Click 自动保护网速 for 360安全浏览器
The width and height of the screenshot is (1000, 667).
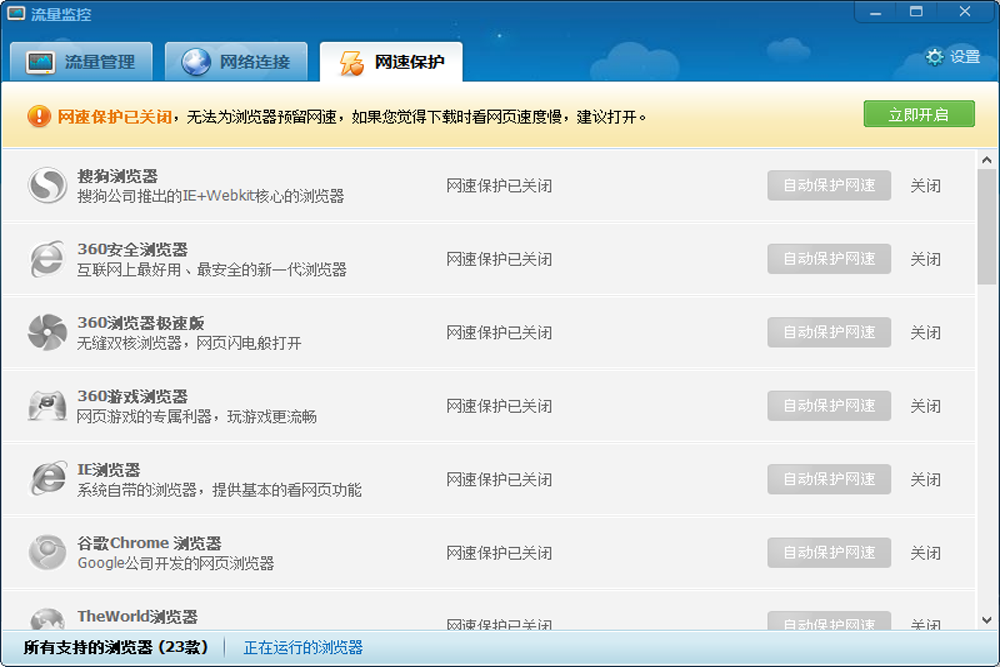pyautogui.click(x=829, y=259)
